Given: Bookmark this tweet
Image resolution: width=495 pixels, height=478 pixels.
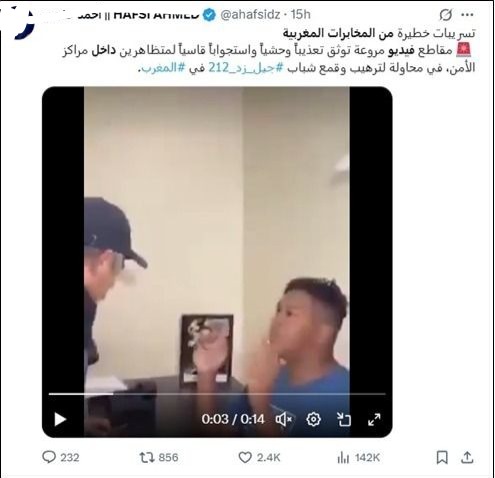Looking at the screenshot, I should [x=442, y=457].
